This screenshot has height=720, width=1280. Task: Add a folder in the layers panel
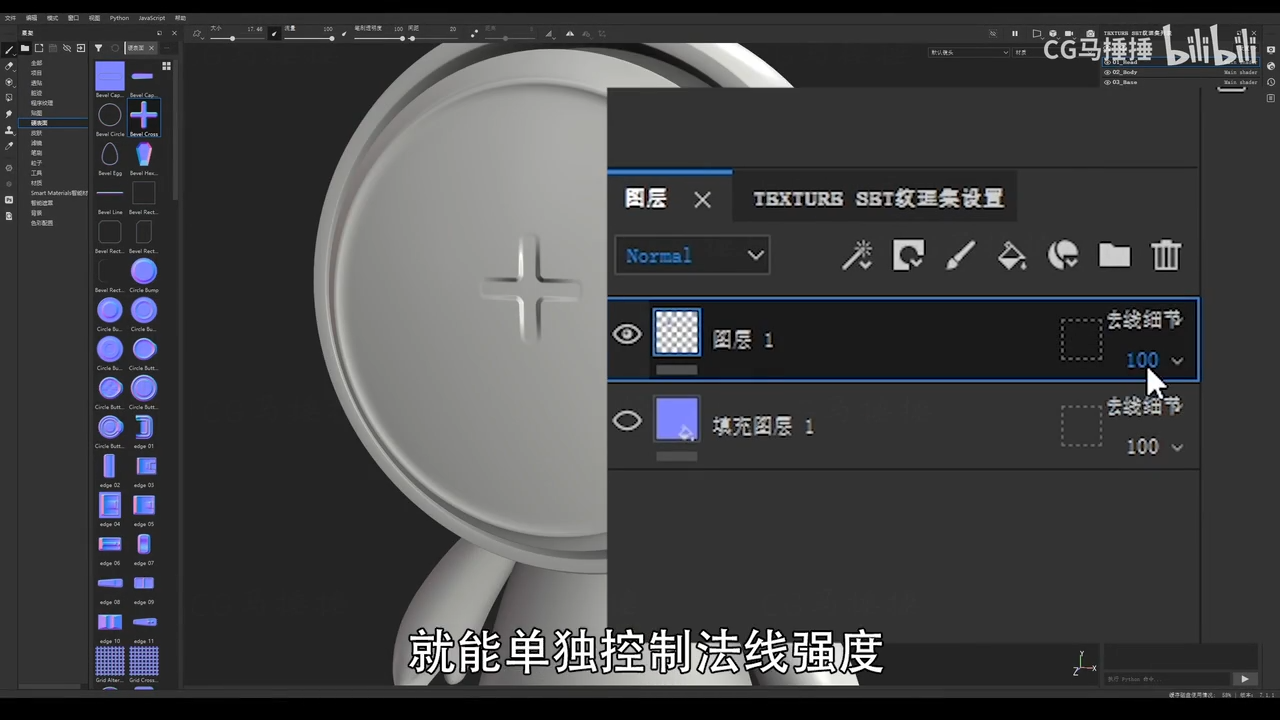pyautogui.click(x=1114, y=255)
